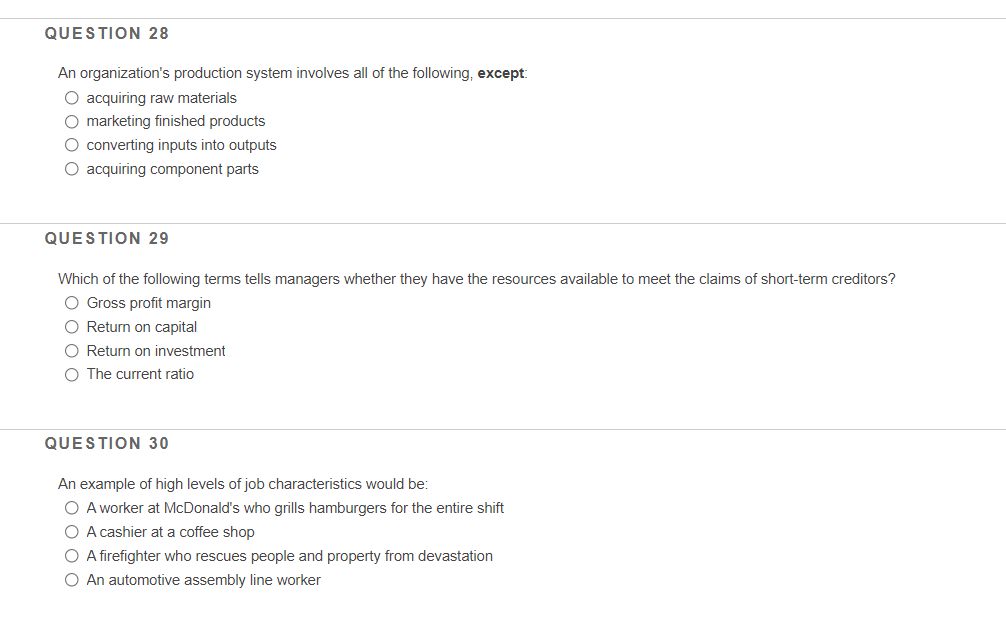This screenshot has width=1006, height=618.
Task: Click the 'QUESTION 30' heading
Action: (107, 444)
